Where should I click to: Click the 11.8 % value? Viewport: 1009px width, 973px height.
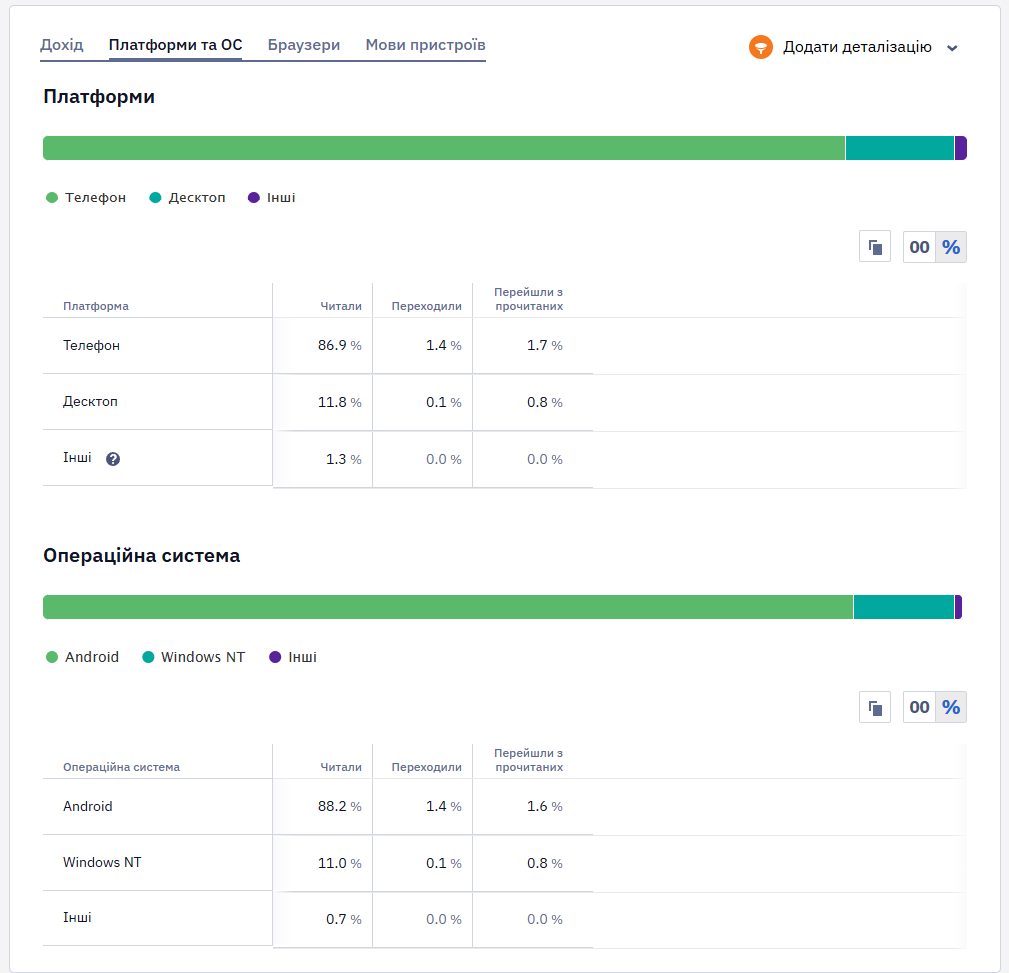(339, 402)
